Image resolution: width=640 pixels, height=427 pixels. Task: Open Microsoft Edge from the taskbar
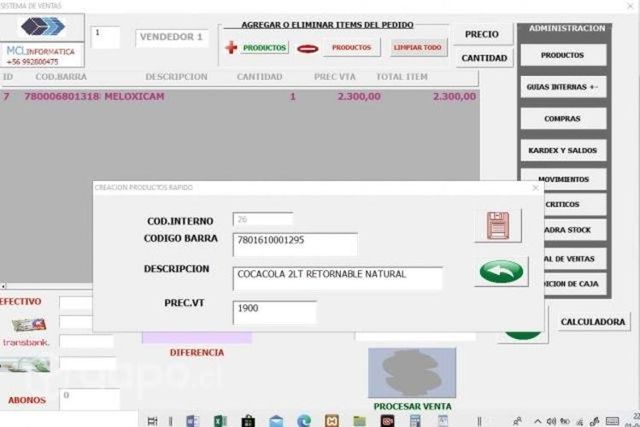pyautogui.click(x=304, y=421)
